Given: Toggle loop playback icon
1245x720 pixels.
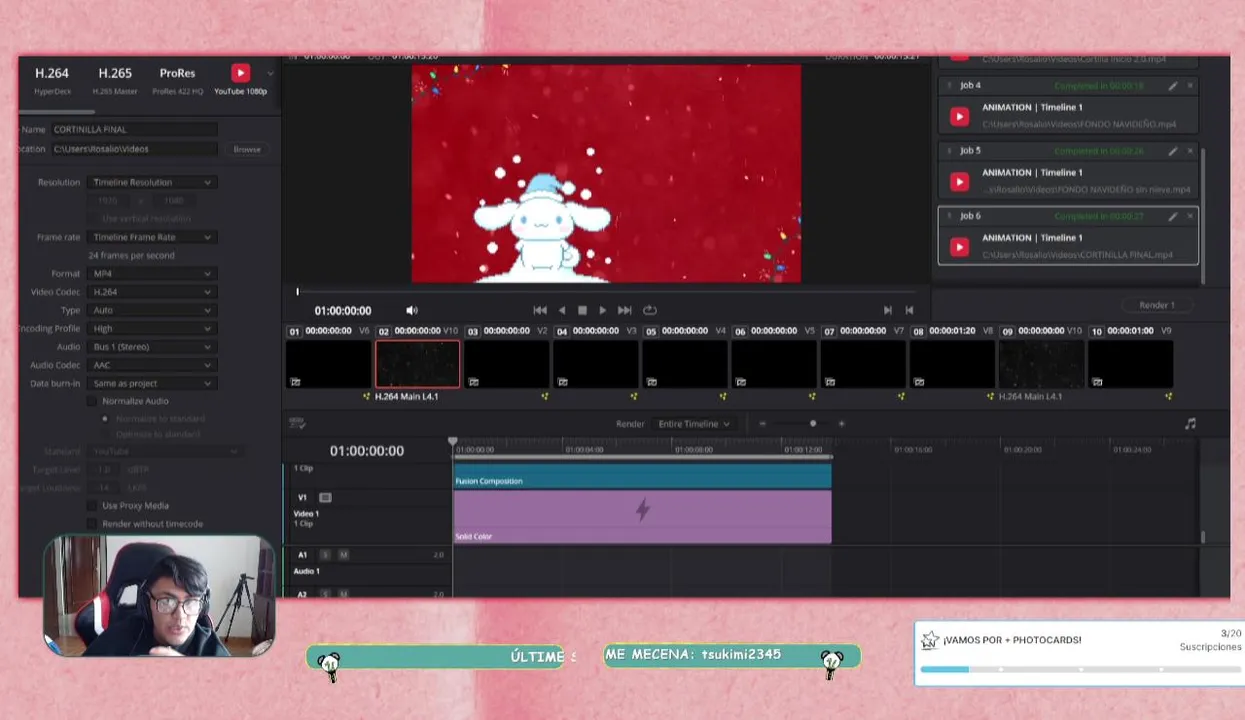Looking at the screenshot, I should 650,310.
